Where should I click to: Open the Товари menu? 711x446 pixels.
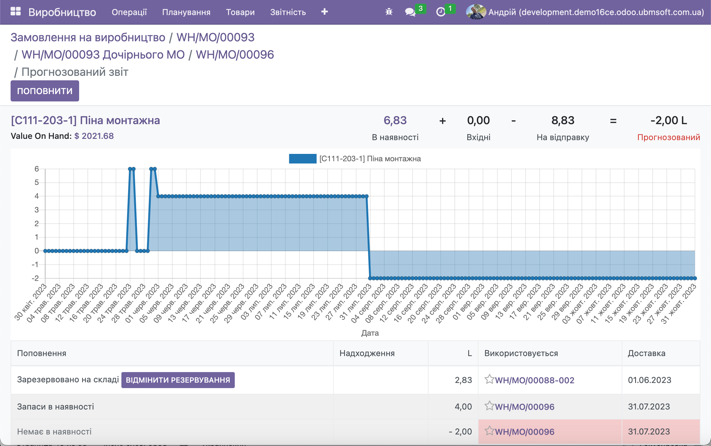pos(240,12)
